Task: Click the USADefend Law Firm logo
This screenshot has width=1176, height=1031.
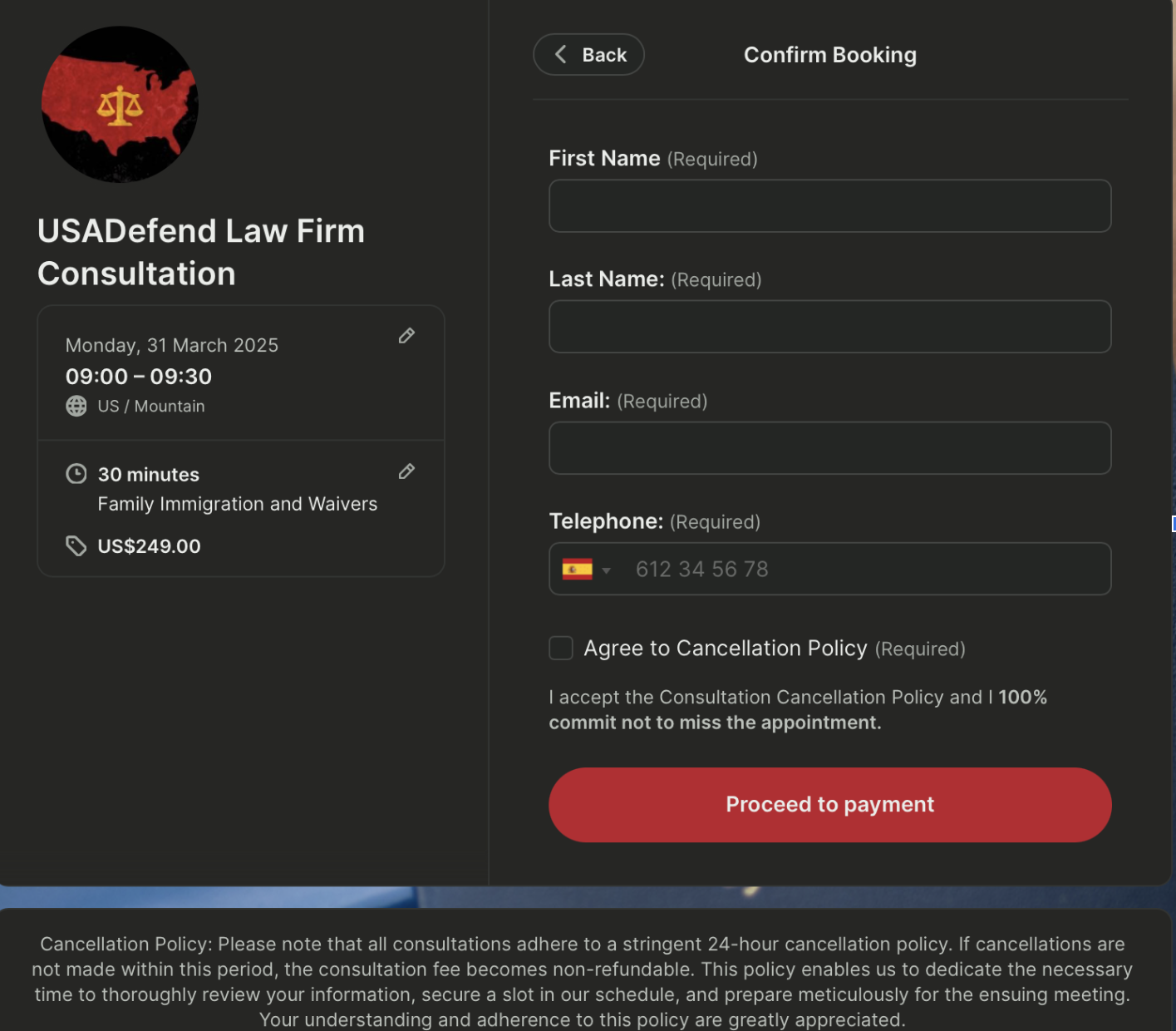Action: [x=119, y=104]
